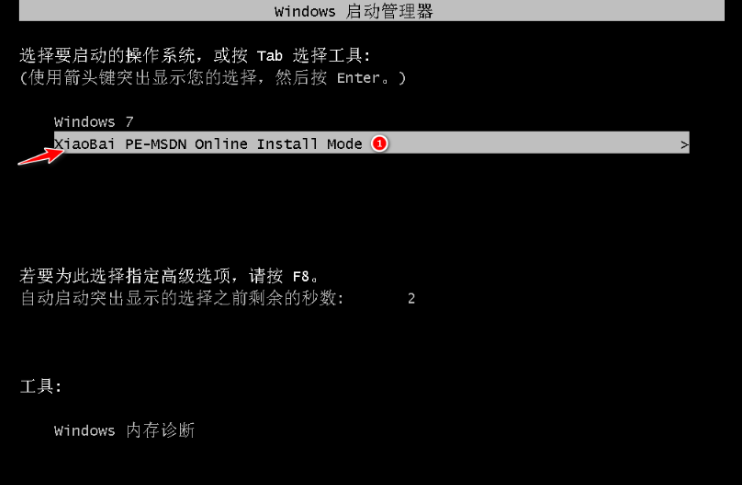Select XiaoBai PE-MSDN Online Install Mode entry
The height and width of the screenshot is (485, 742).
[371, 143]
